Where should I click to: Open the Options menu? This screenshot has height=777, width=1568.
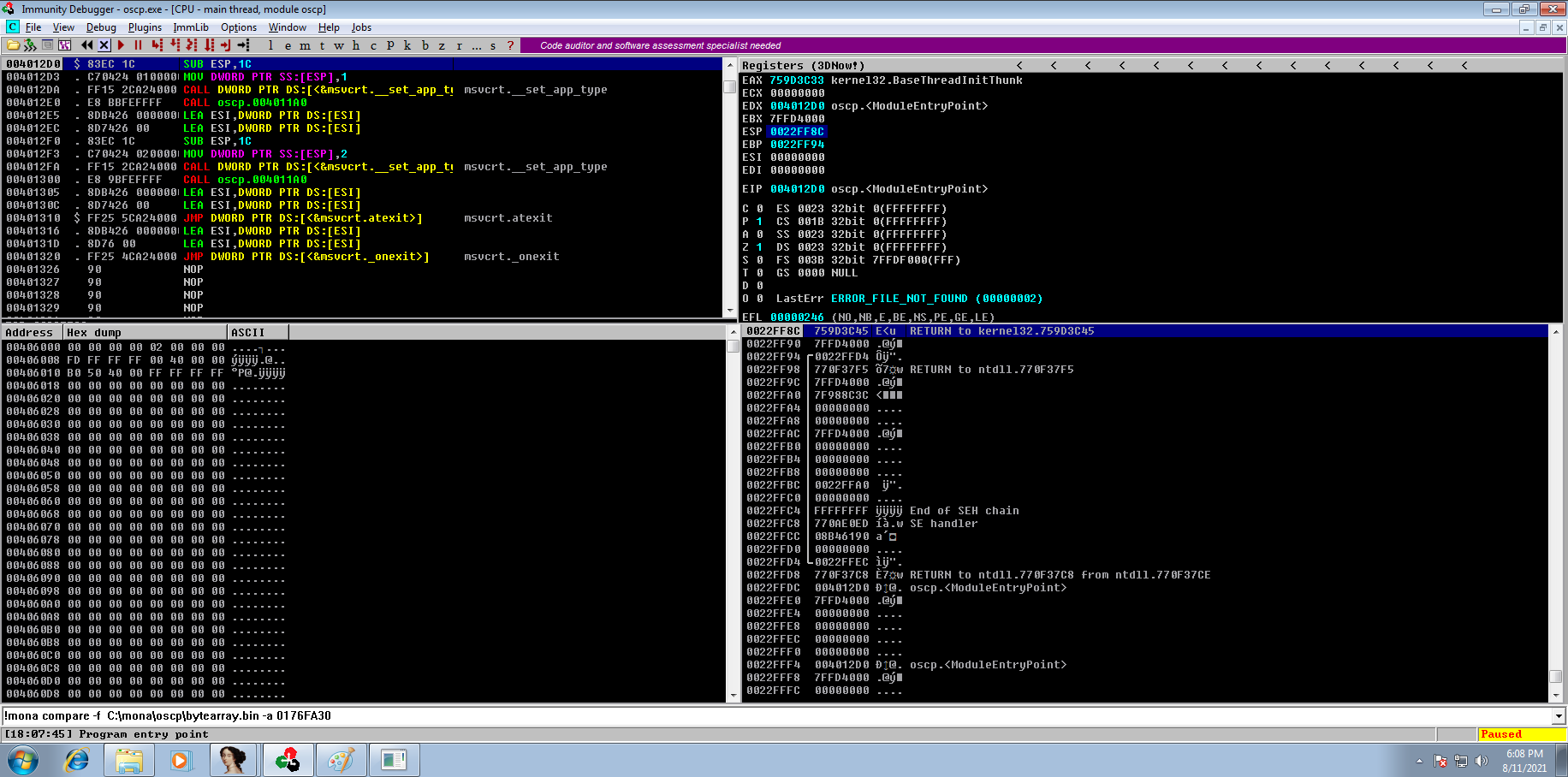coord(239,27)
